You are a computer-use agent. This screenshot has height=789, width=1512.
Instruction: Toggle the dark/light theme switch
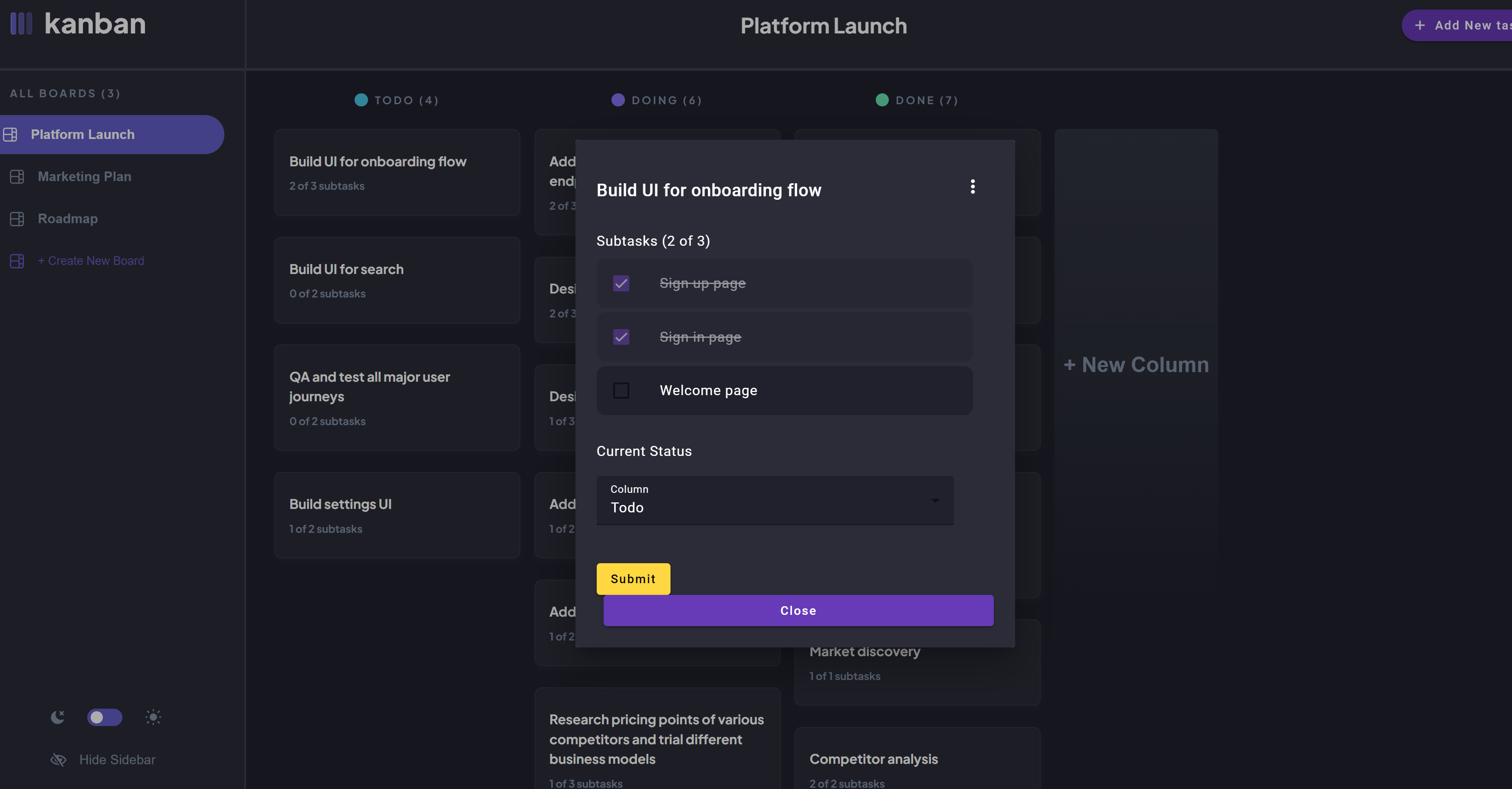[x=105, y=717]
